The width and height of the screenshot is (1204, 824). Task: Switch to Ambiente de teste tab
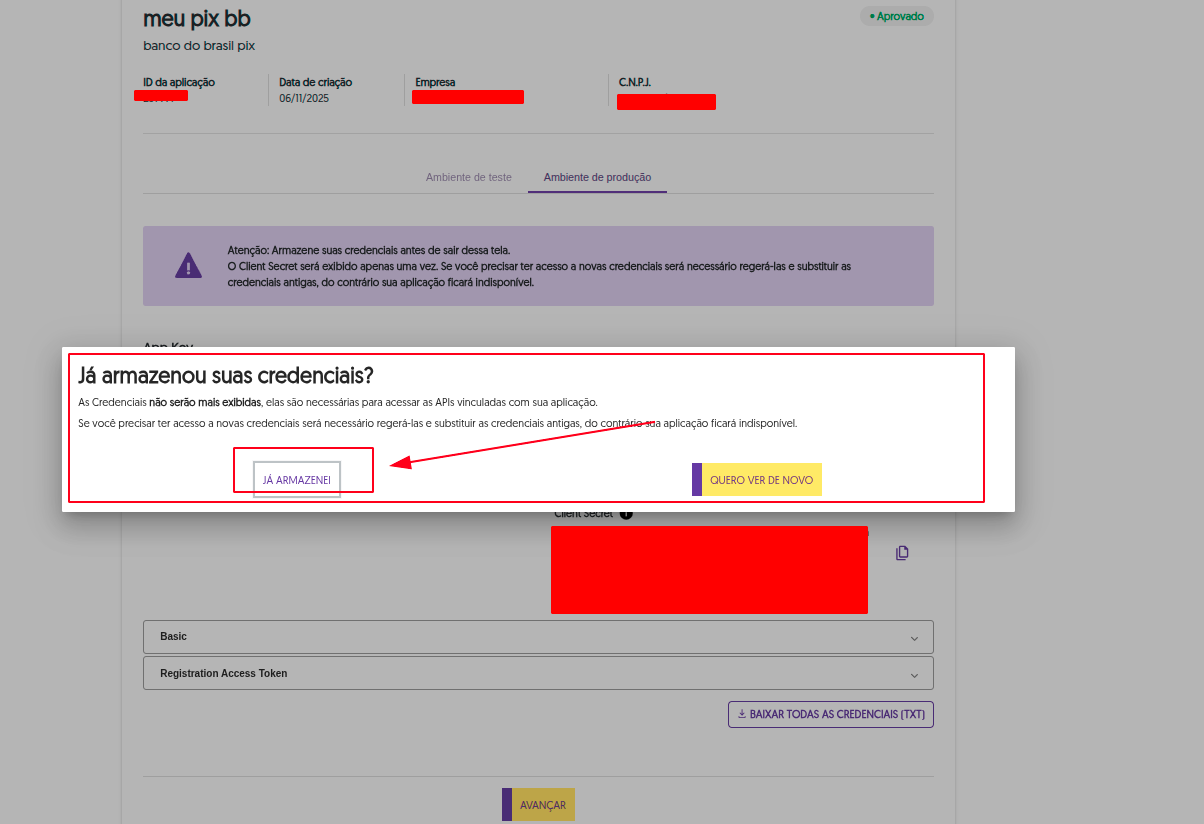[468, 178]
